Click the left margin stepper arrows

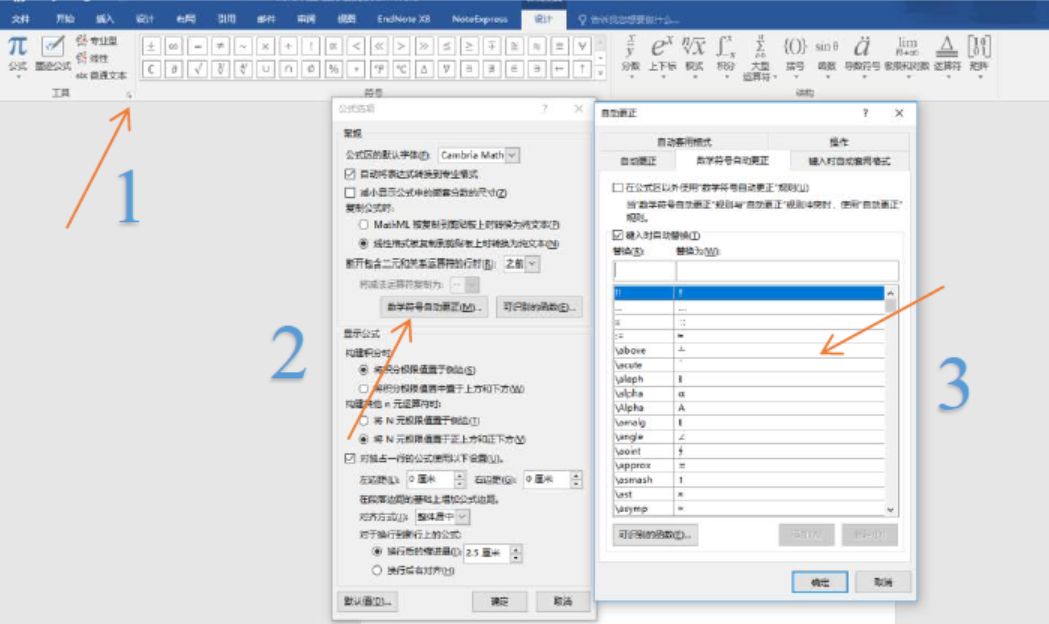pyautogui.click(x=460, y=480)
